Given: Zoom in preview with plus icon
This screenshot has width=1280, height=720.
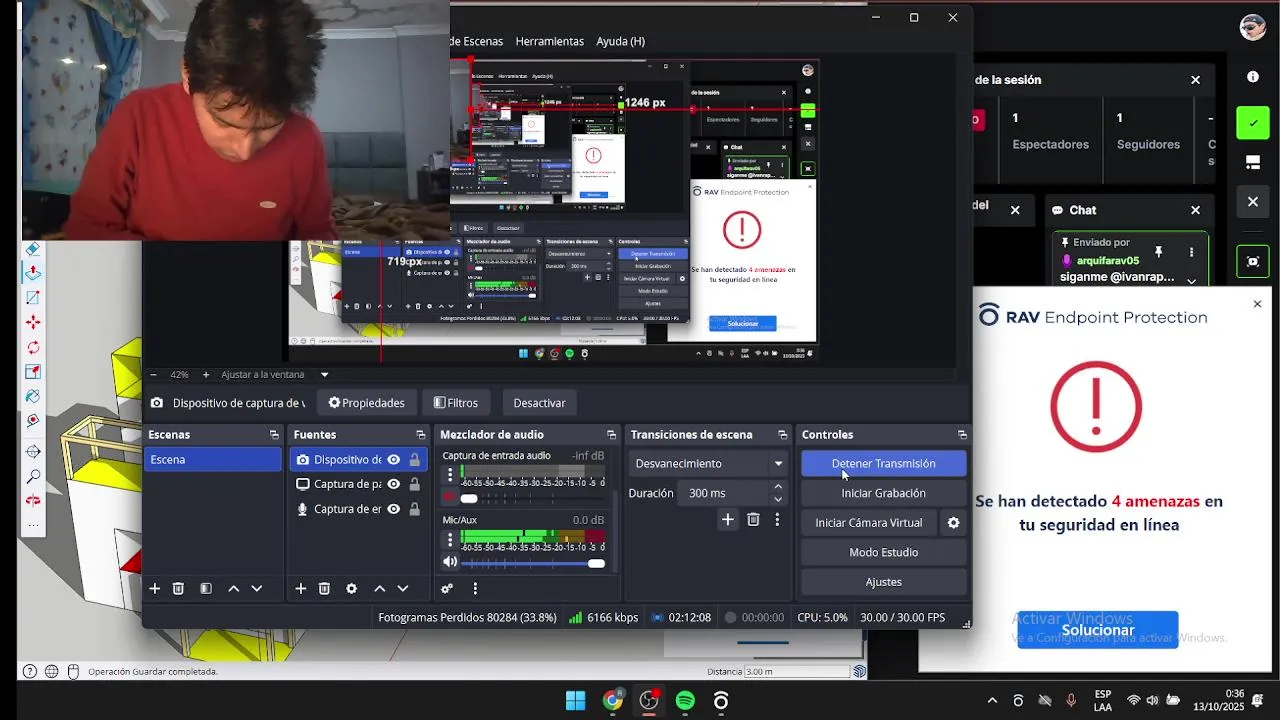Looking at the screenshot, I should tap(206, 375).
